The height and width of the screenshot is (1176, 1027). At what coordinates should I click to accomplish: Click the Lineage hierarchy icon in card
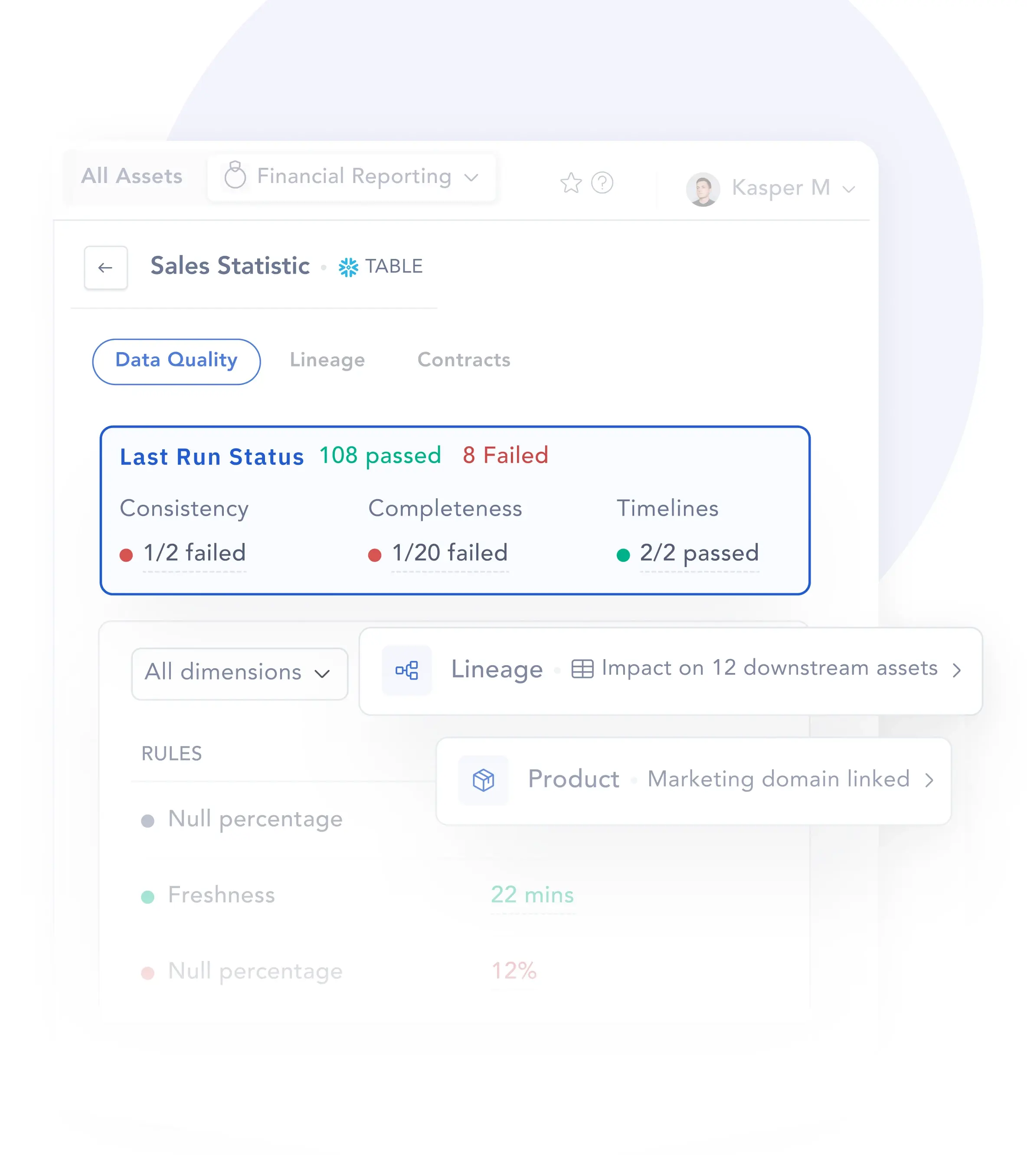407,670
